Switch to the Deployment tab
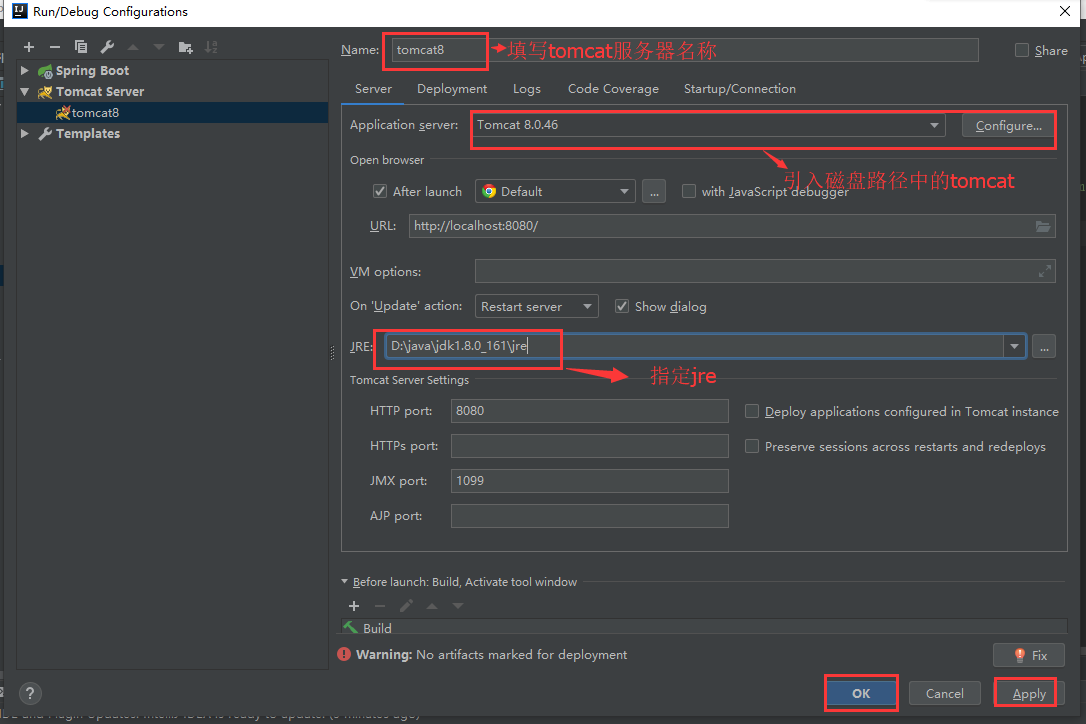Viewport: 1086px width, 724px height. click(452, 89)
